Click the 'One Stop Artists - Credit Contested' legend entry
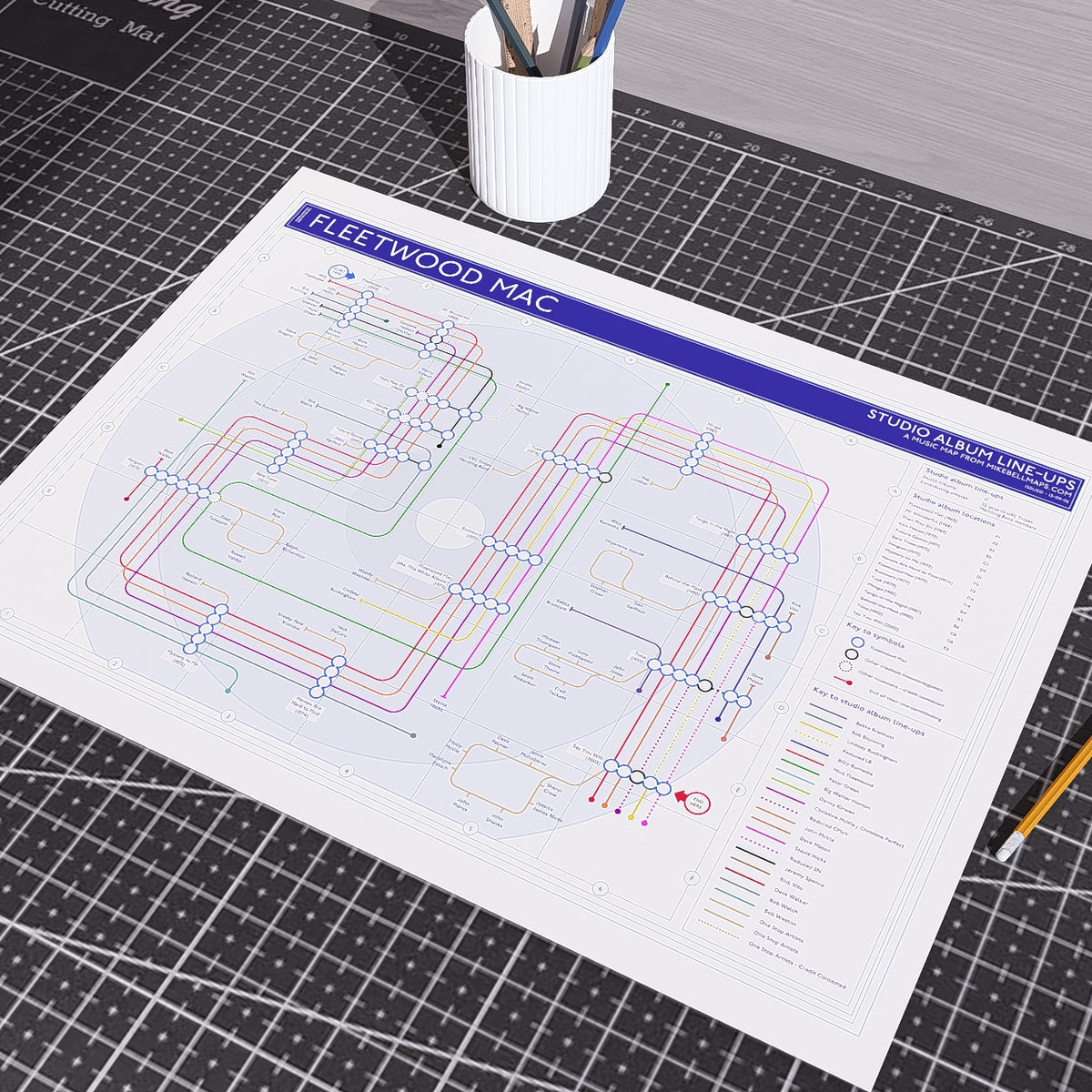This screenshot has height=1092, width=1092. click(797, 965)
